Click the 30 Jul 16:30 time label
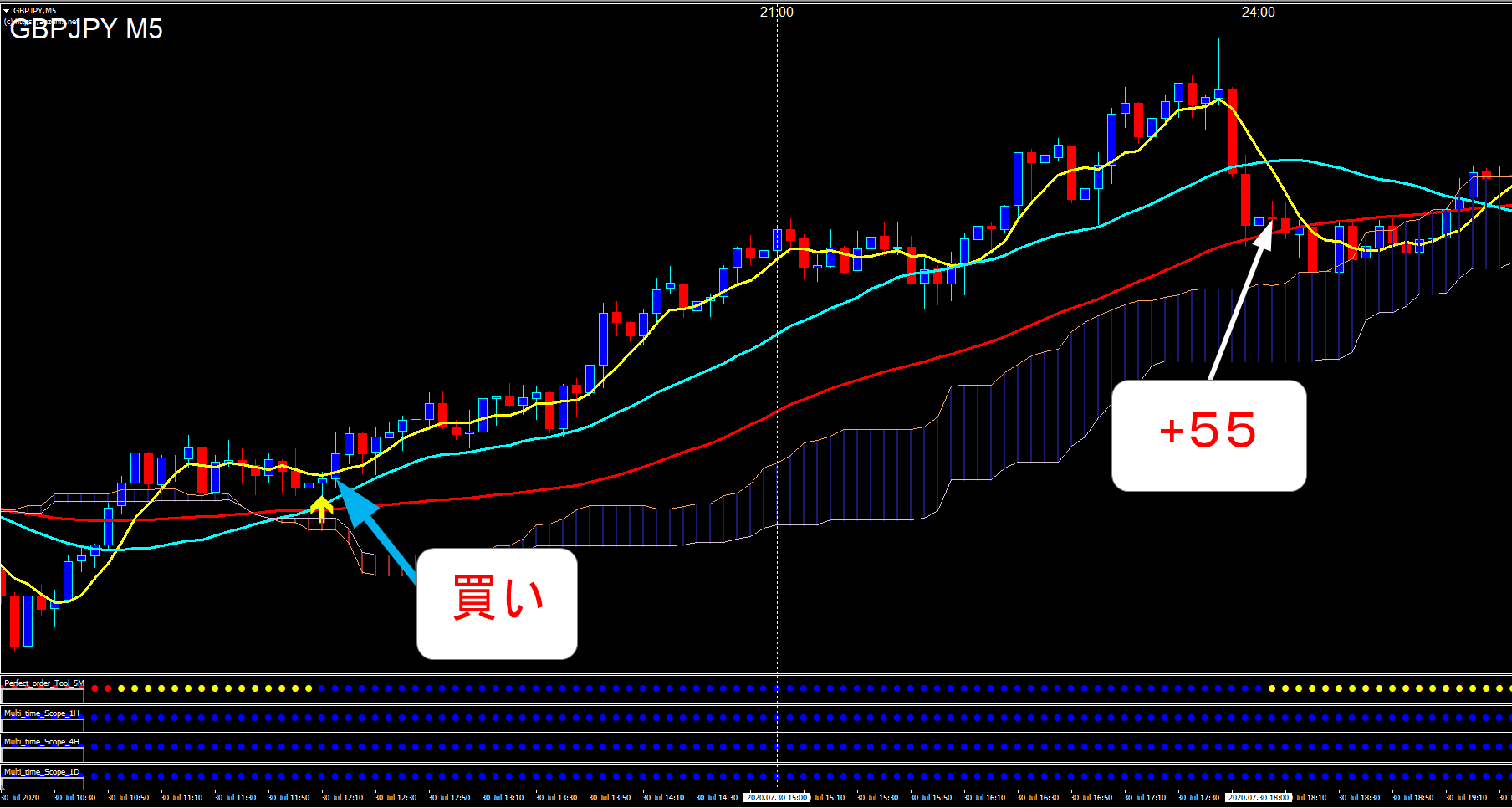The image size is (1512, 808). coord(1038,798)
